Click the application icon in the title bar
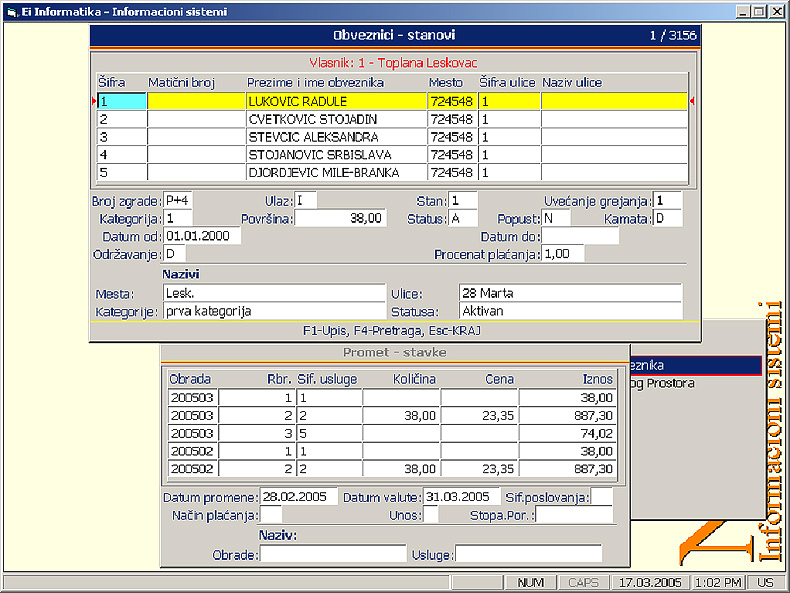 click(11, 12)
